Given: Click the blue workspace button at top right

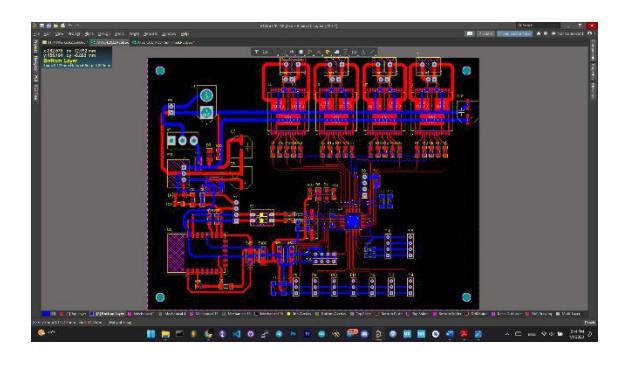Looking at the screenshot, I should (x=515, y=34).
